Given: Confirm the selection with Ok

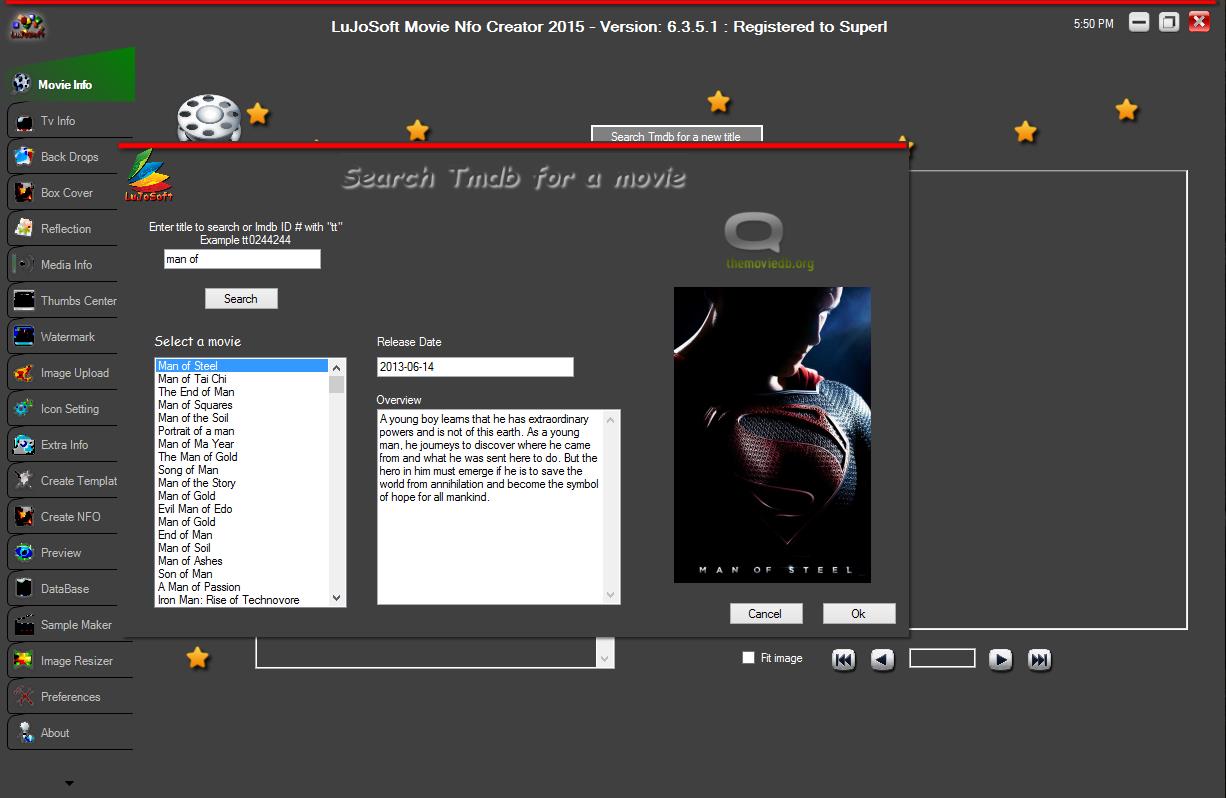Looking at the screenshot, I should click(x=858, y=614).
